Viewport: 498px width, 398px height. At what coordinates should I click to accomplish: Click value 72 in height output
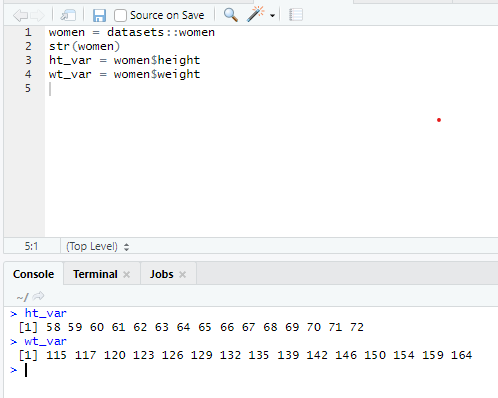[357, 327]
